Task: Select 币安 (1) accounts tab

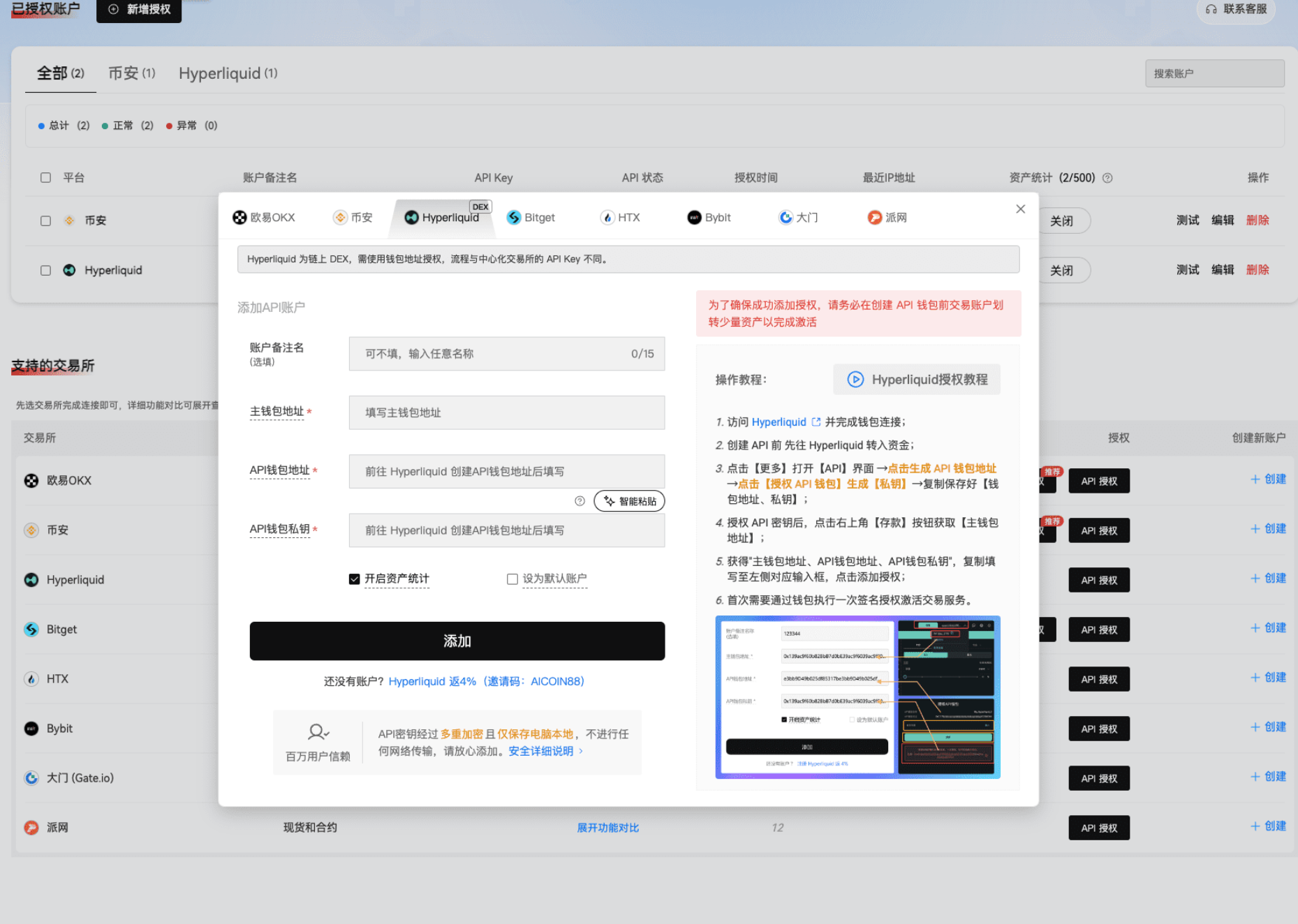Action: 132,73
